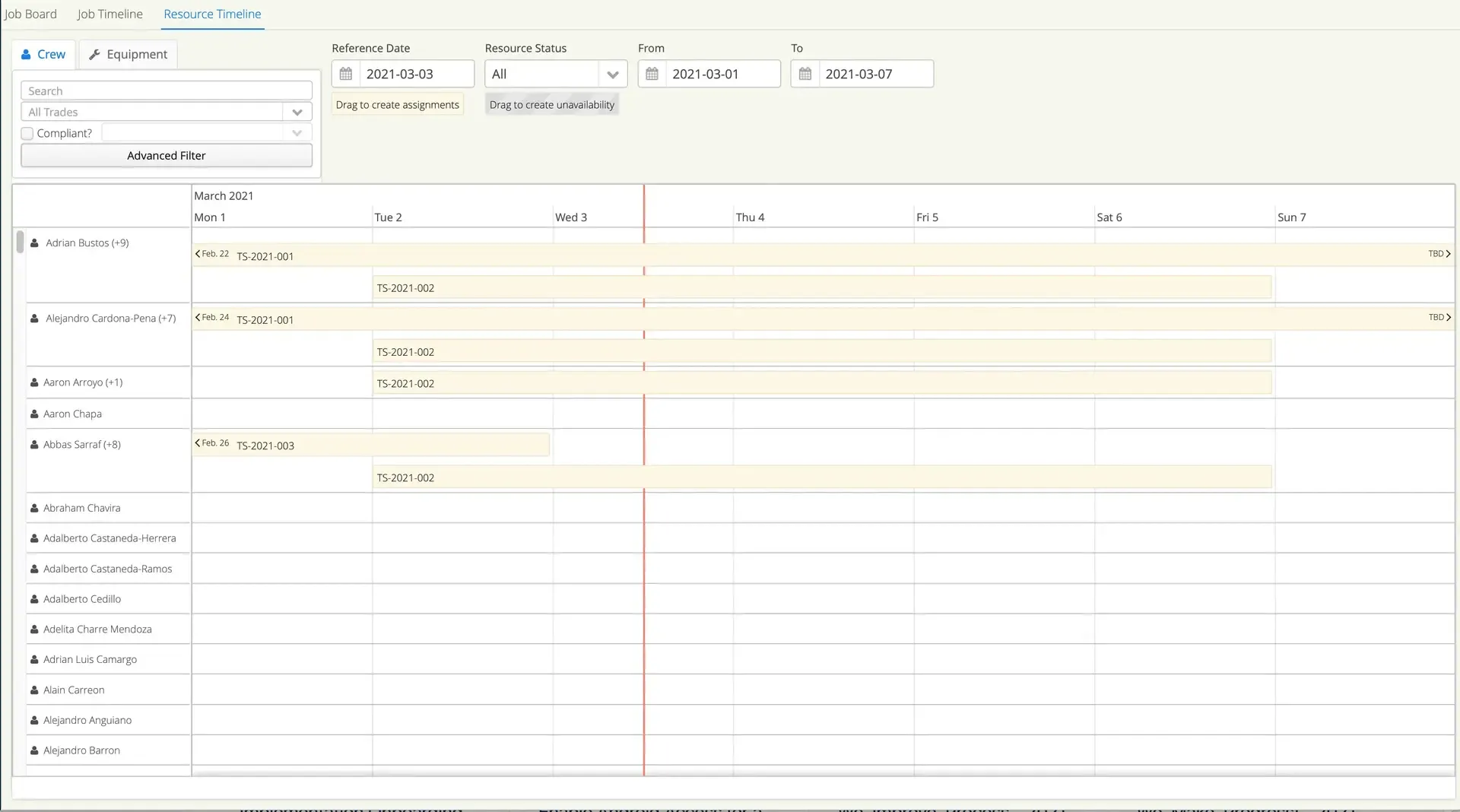Click person icon beside Abbas Sarraf

tap(34, 445)
